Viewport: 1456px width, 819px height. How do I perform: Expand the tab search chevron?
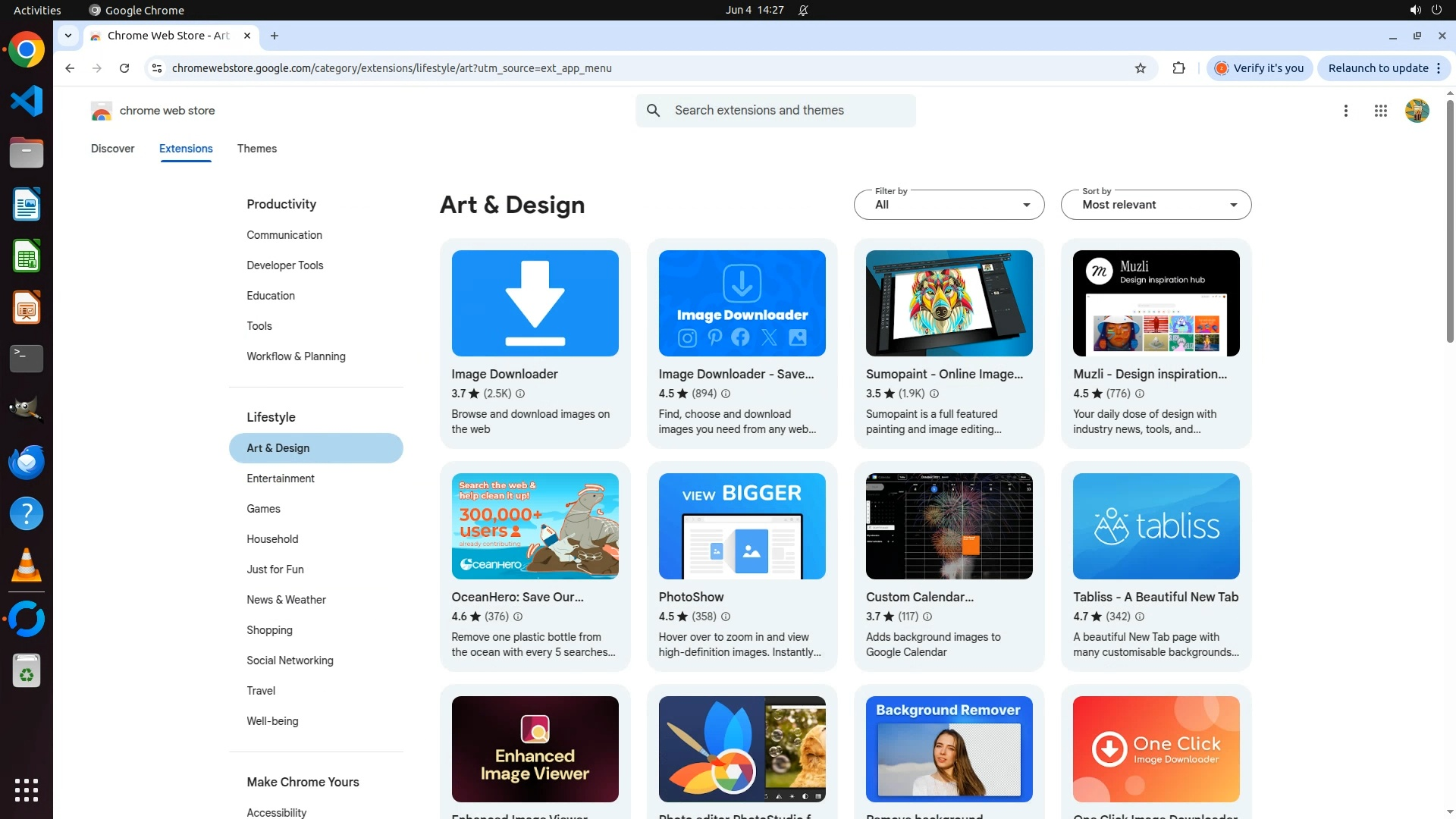coord(68,36)
